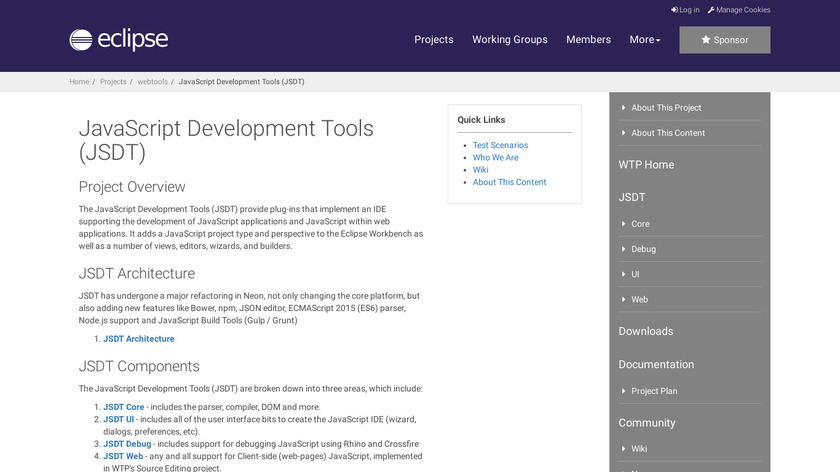Open the JSDT Web link
Viewport: 840px width, 472px height.
[123, 456]
